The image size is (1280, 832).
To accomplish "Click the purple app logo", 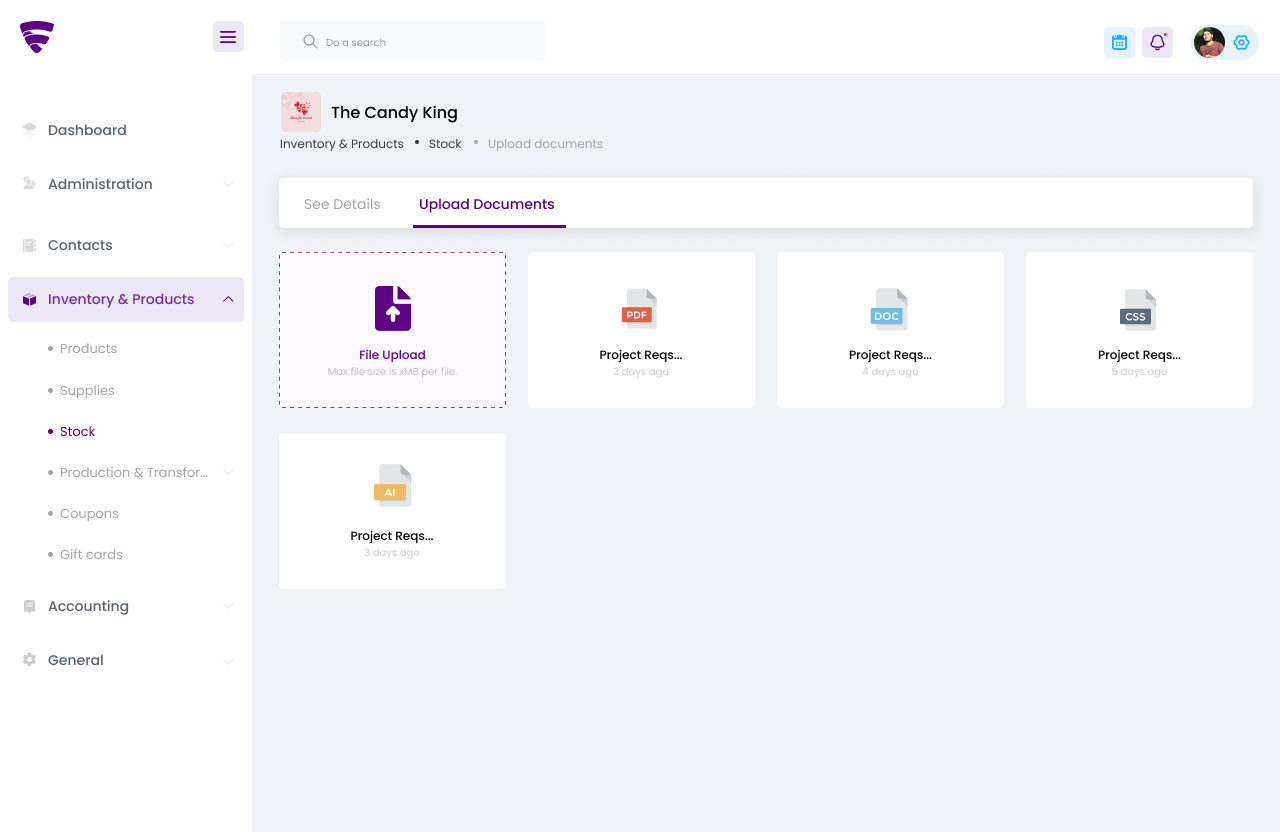I will [x=37, y=37].
